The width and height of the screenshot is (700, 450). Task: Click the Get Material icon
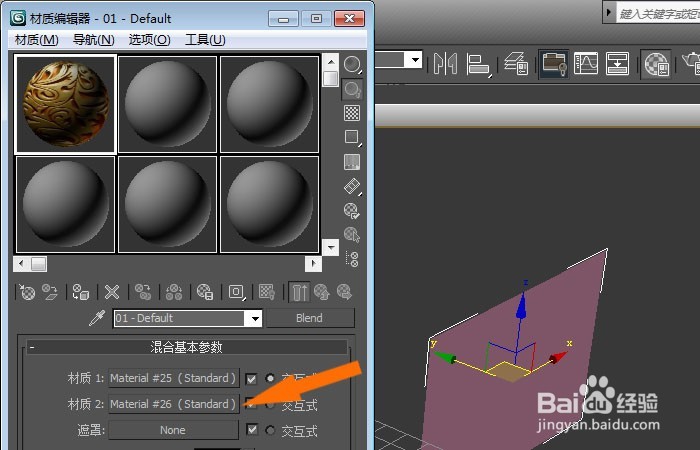(27, 292)
